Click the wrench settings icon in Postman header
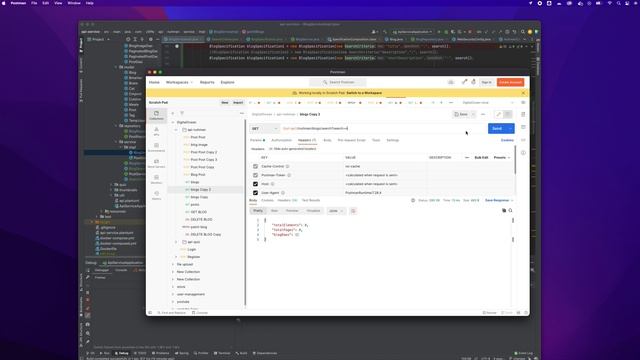The image size is (640, 360). coord(464,82)
